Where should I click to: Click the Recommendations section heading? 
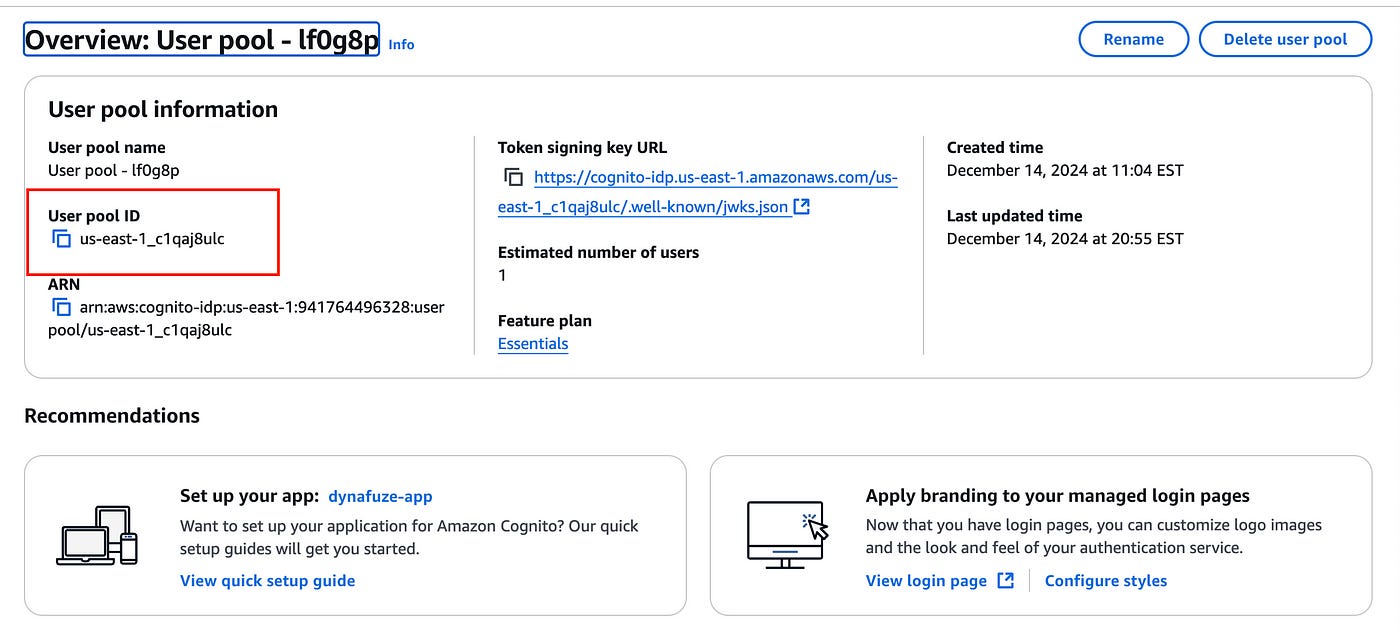pyautogui.click(x=112, y=416)
